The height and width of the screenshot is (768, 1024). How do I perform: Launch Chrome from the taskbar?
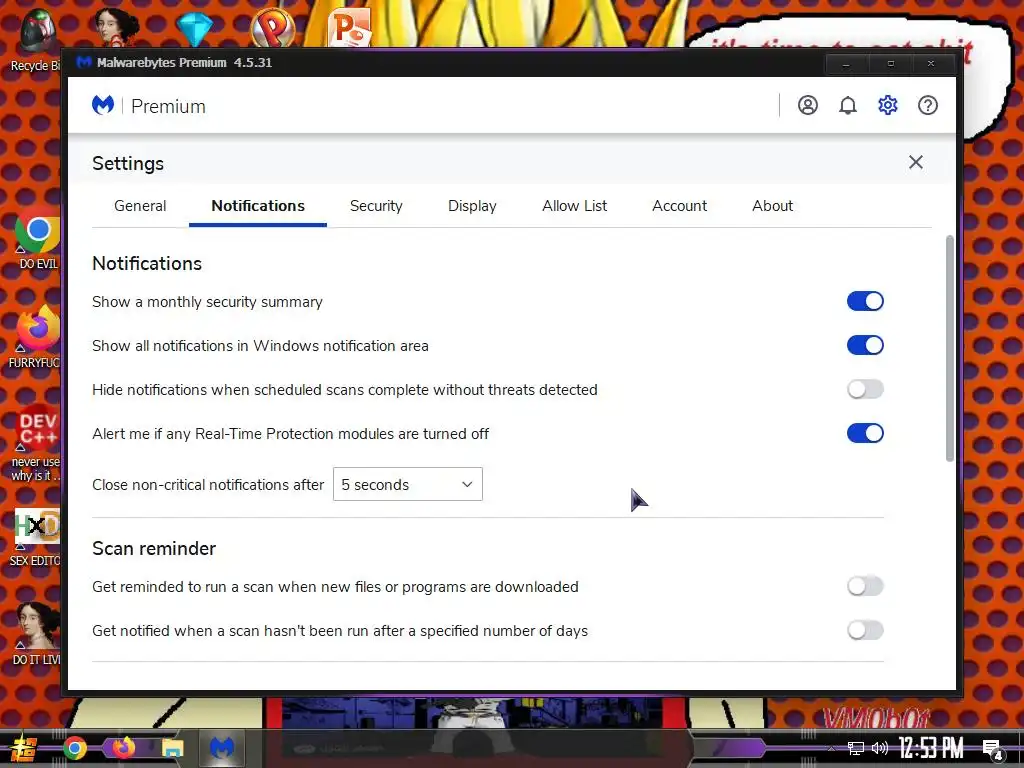[x=74, y=748]
